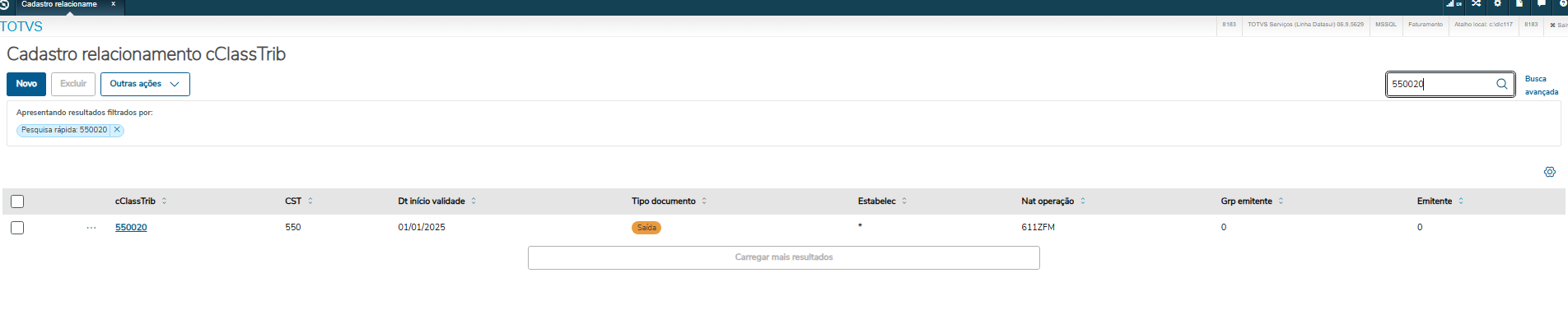Click the Sair exit button
Screen dimensions: 1568x310
(x=1558, y=25)
